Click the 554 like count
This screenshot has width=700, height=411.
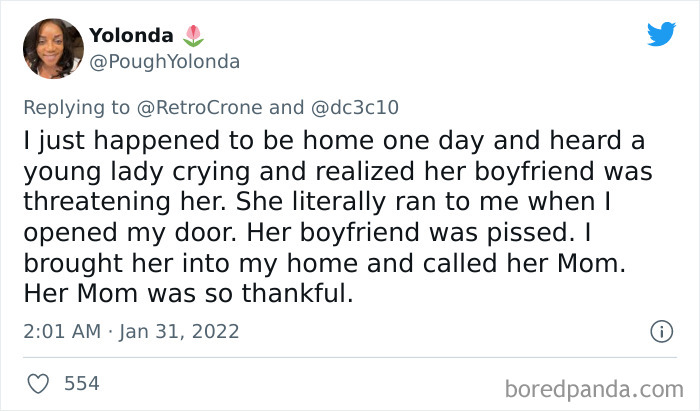tap(81, 383)
